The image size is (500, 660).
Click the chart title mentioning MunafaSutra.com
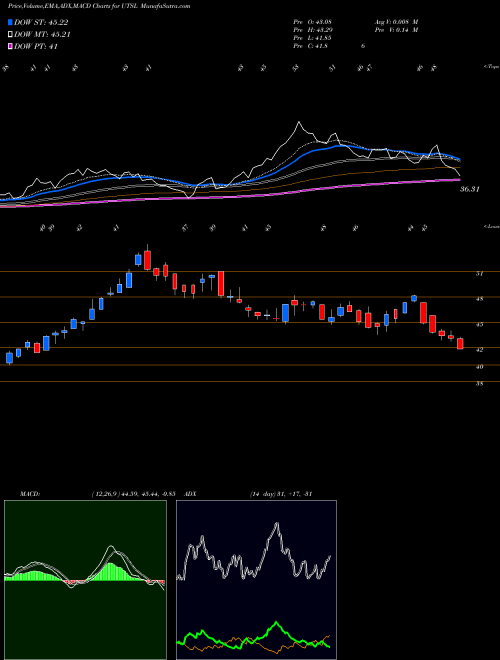(99, 6)
